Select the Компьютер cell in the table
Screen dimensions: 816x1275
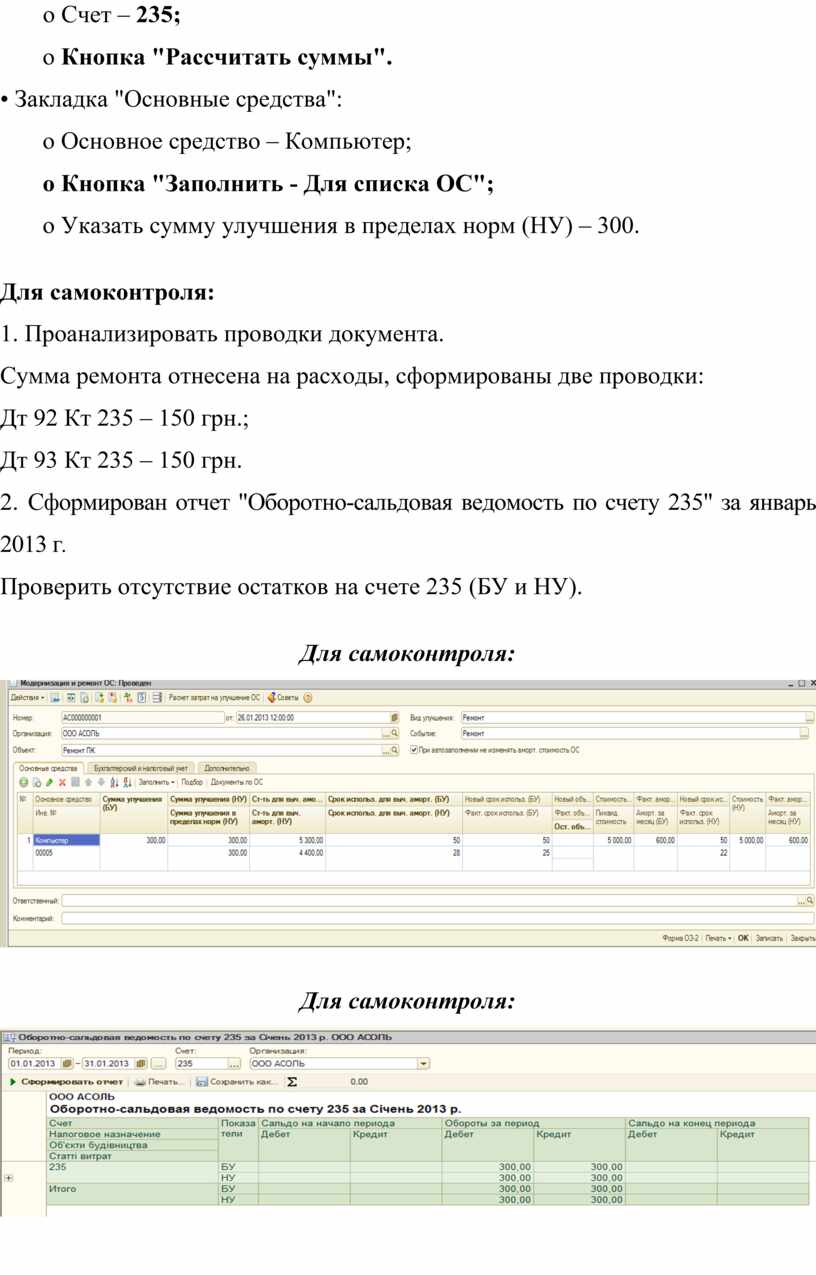[66, 841]
